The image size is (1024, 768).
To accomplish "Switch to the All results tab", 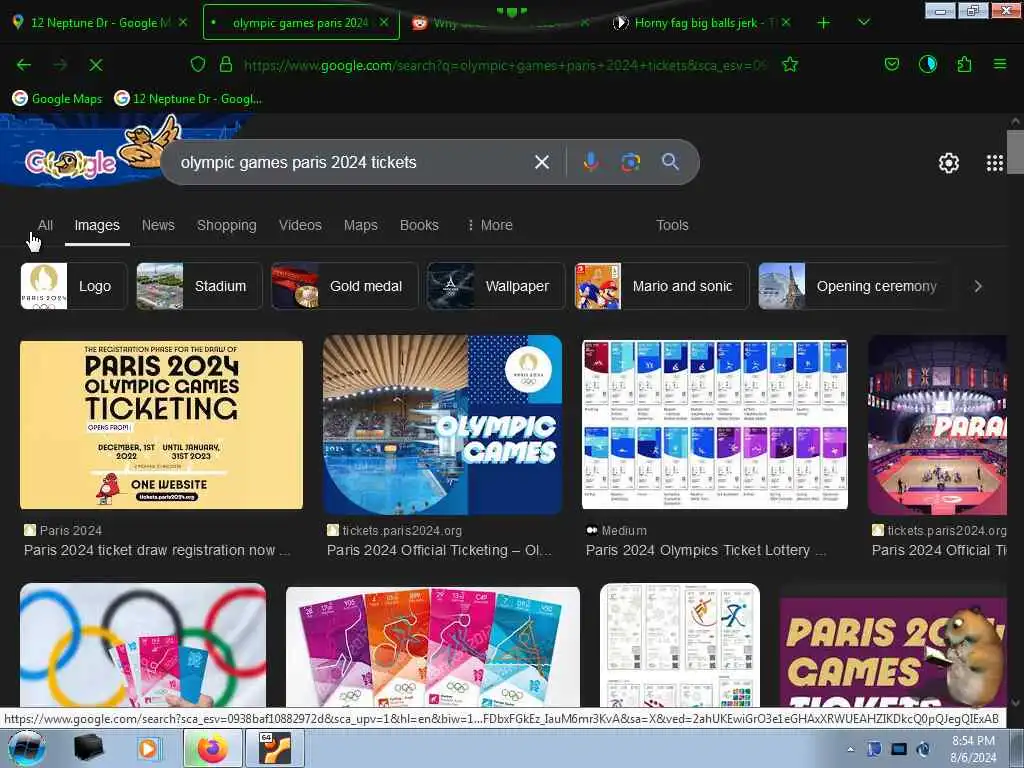I will click(x=45, y=225).
